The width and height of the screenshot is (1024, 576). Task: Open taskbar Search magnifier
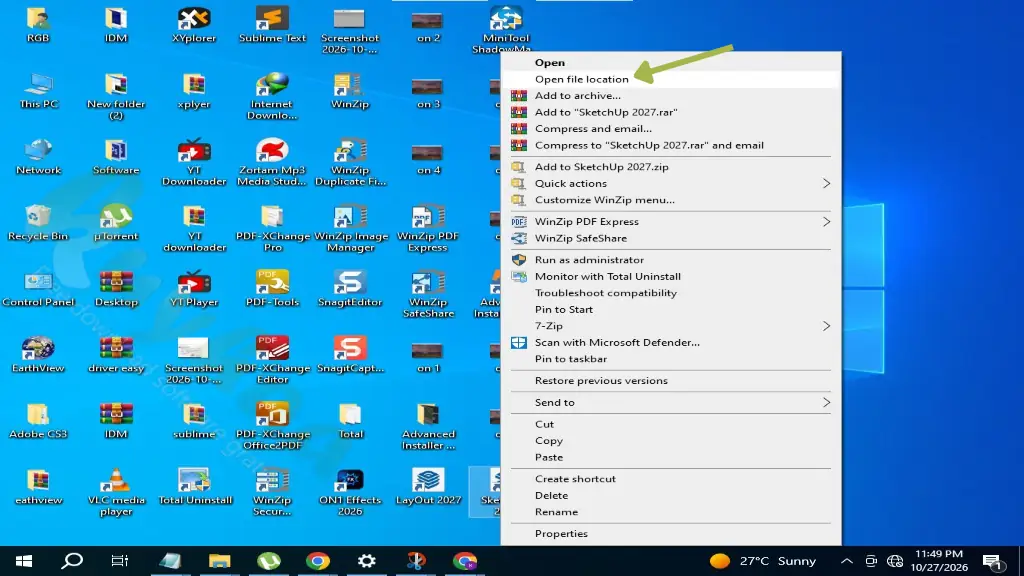[72, 561]
